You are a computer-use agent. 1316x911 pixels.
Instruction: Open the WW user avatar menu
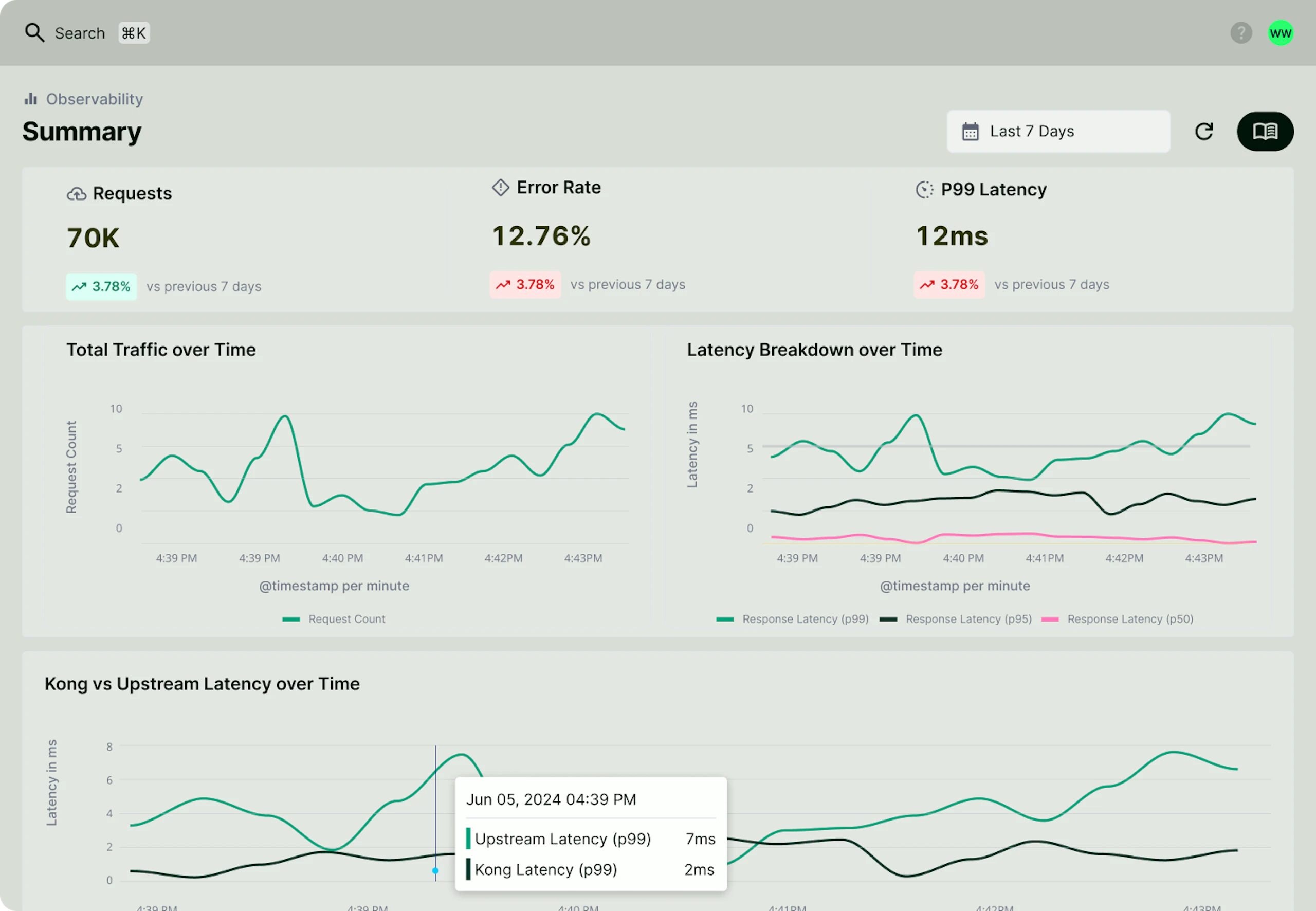click(1280, 33)
